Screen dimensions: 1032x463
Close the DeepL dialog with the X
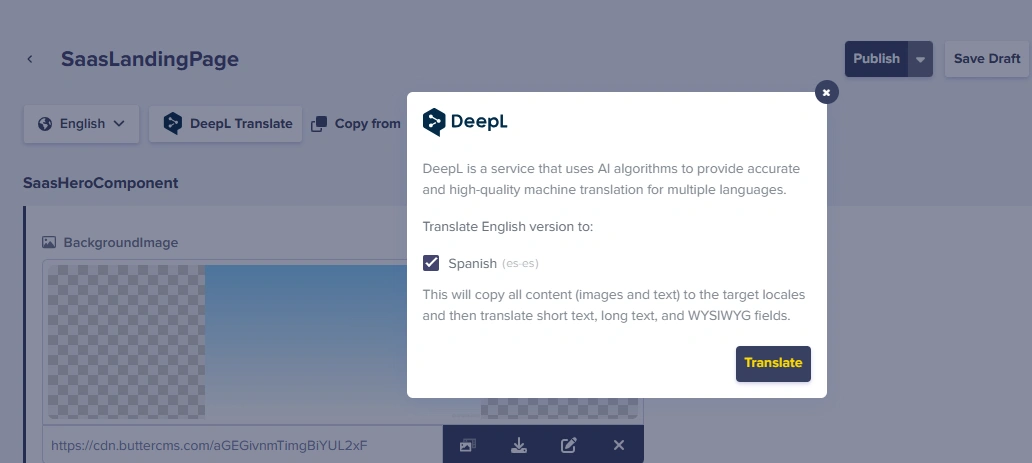(x=827, y=92)
